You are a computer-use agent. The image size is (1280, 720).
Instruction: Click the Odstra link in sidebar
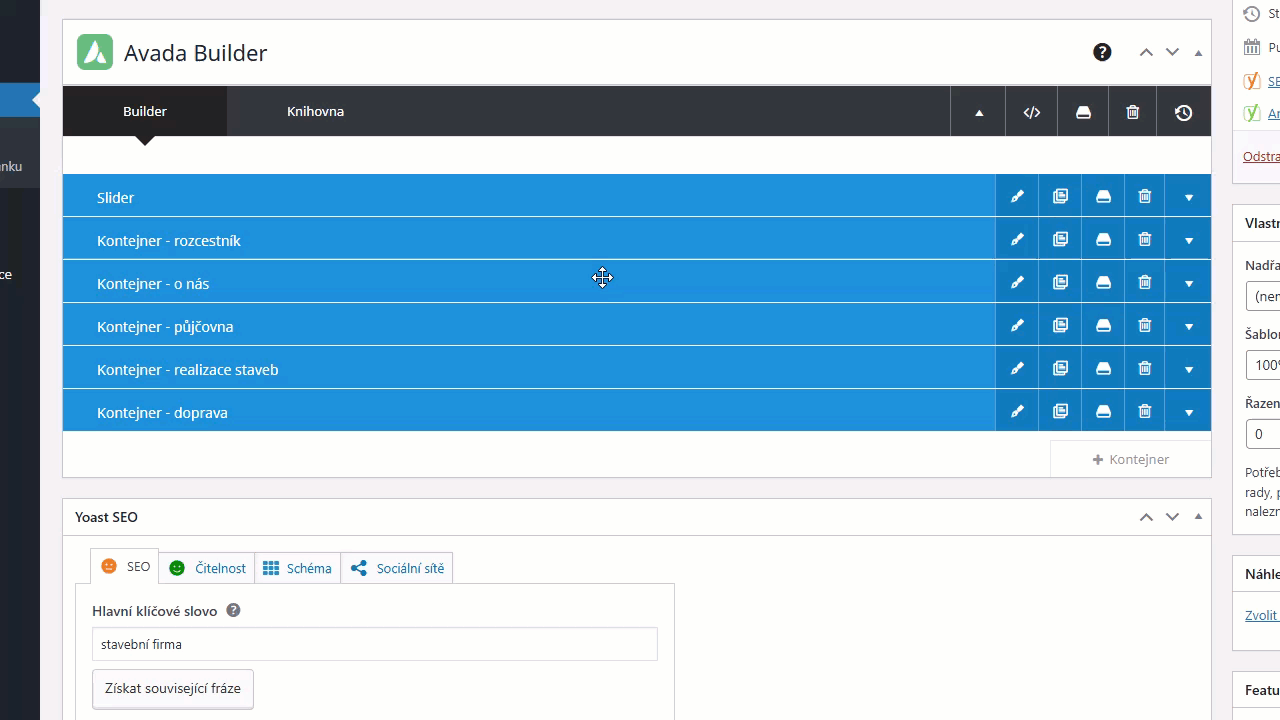click(1261, 156)
